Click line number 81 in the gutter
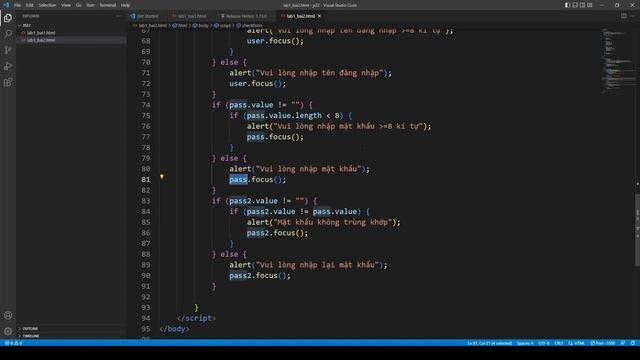The height and width of the screenshot is (360, 640). point(146,180)
